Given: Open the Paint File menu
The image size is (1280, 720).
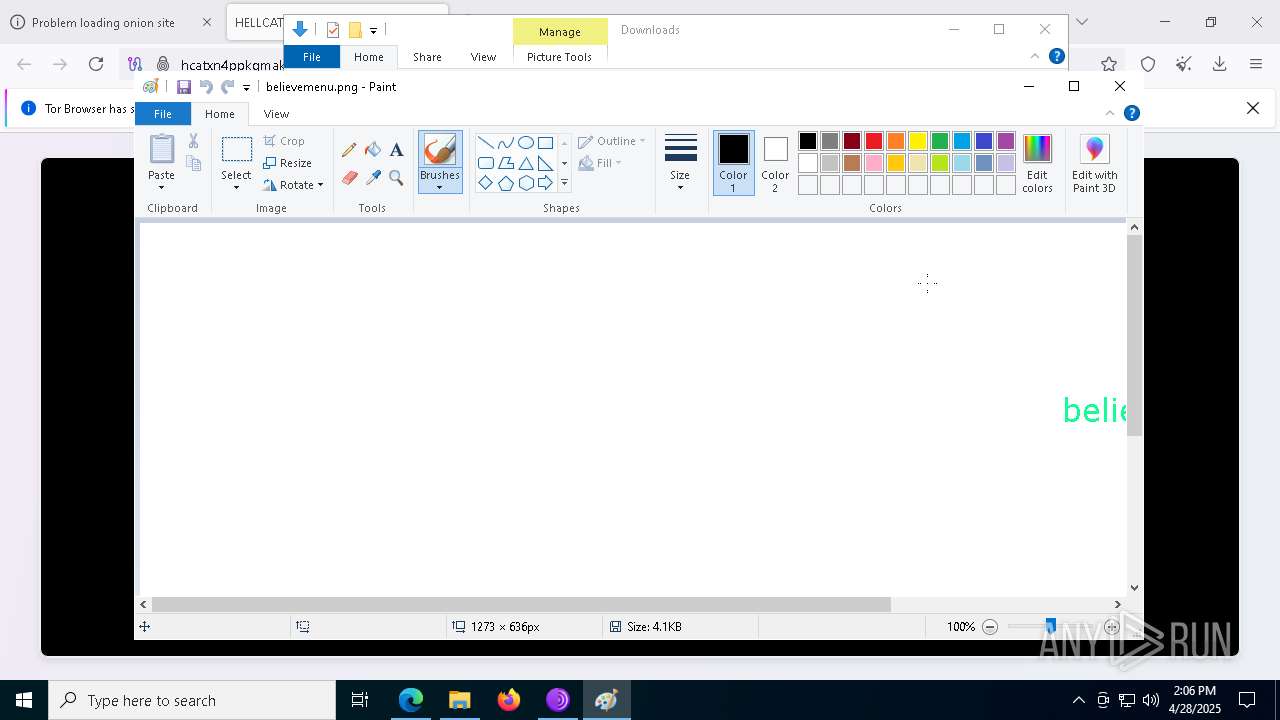Looking at the screenshot, I should coord(162,114).
